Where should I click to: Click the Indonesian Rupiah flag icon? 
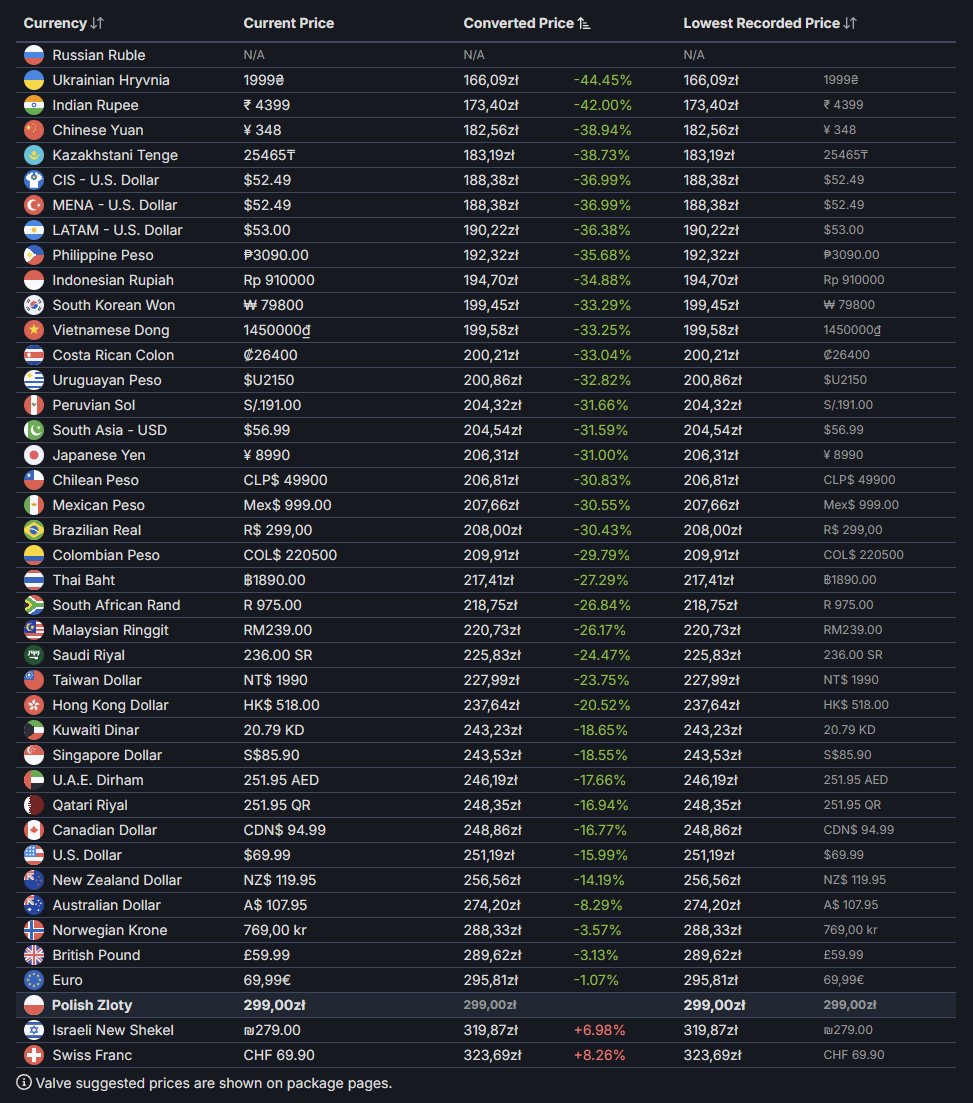[x=34, y=280]
